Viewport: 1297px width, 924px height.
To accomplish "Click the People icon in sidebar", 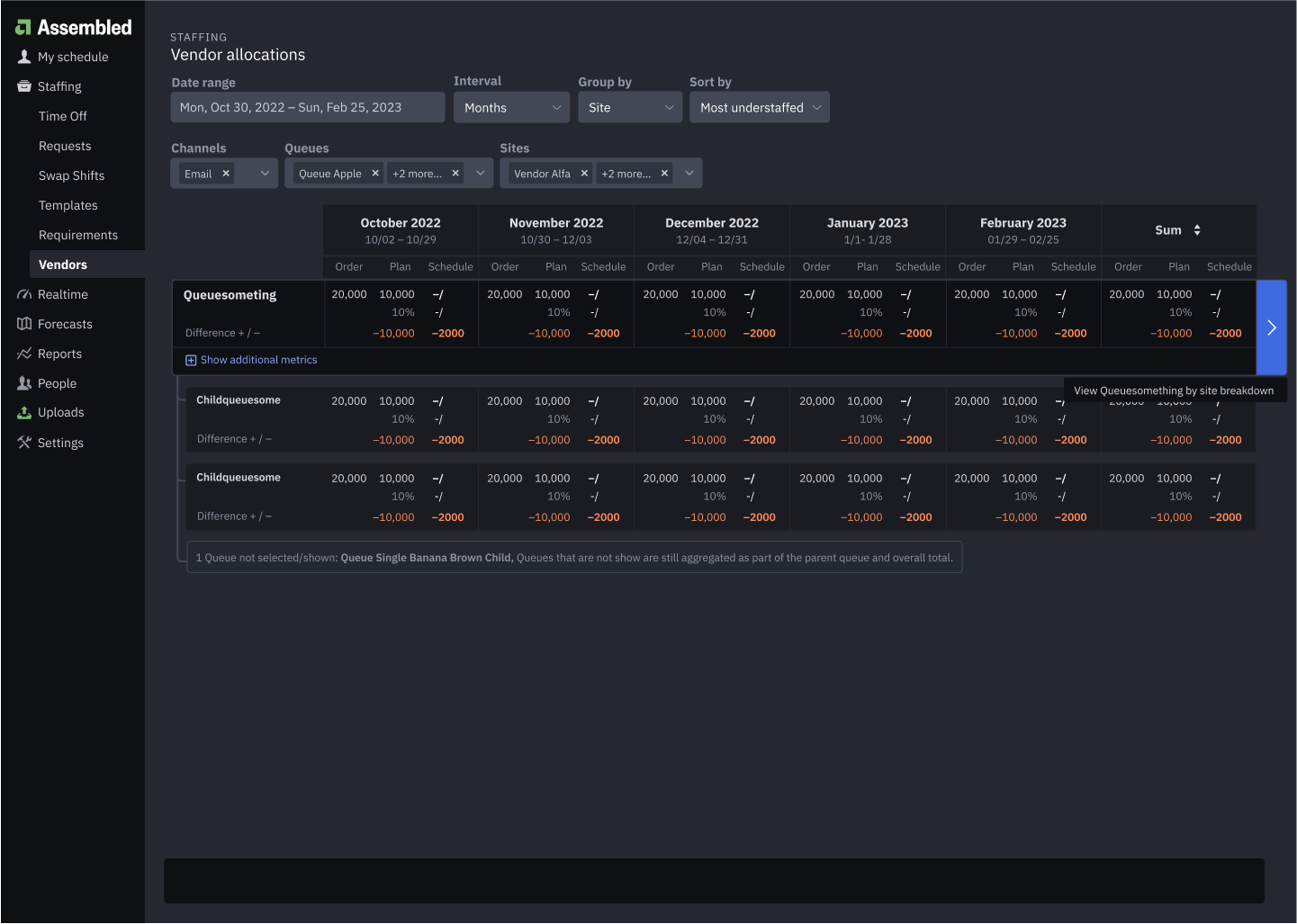I will click(x=24, y=383).
